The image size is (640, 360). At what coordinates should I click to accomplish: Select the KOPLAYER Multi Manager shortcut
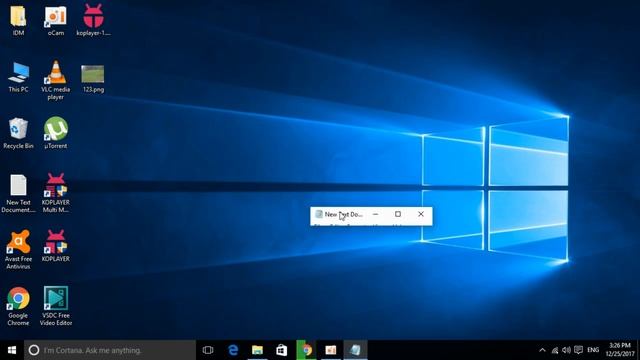56,193
